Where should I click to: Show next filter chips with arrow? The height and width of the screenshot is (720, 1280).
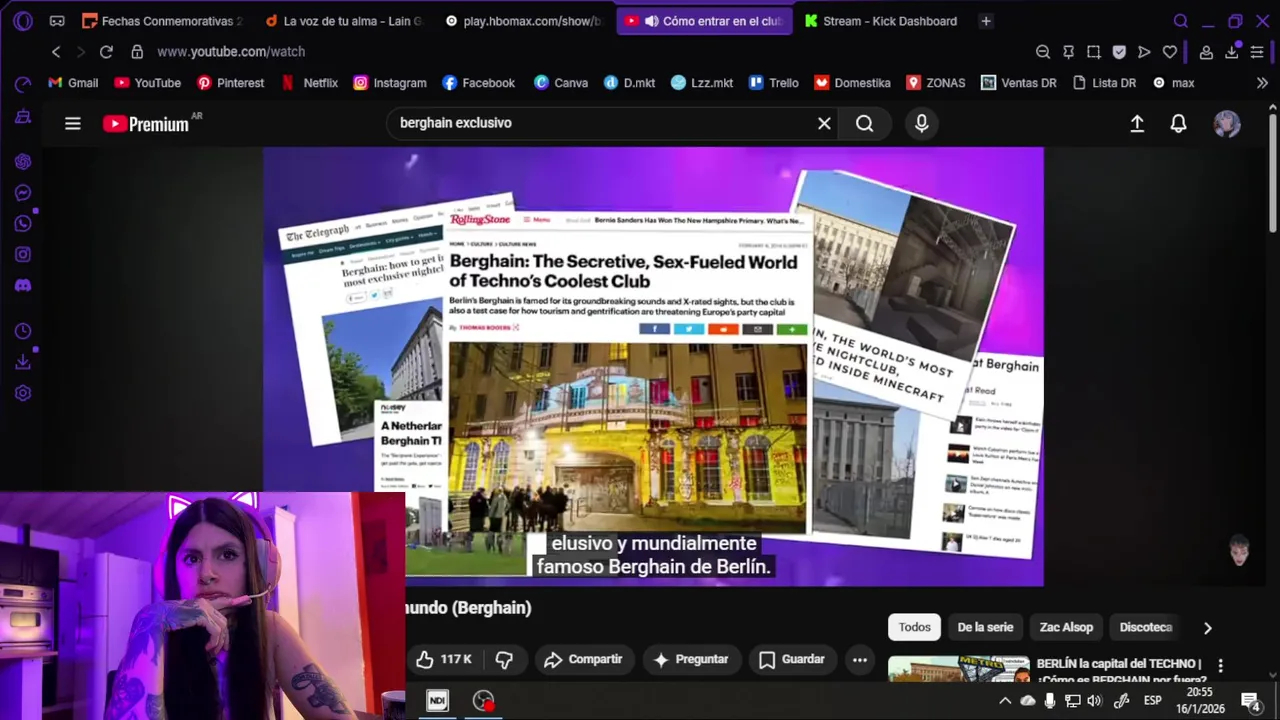click(x=1207, y=628)
